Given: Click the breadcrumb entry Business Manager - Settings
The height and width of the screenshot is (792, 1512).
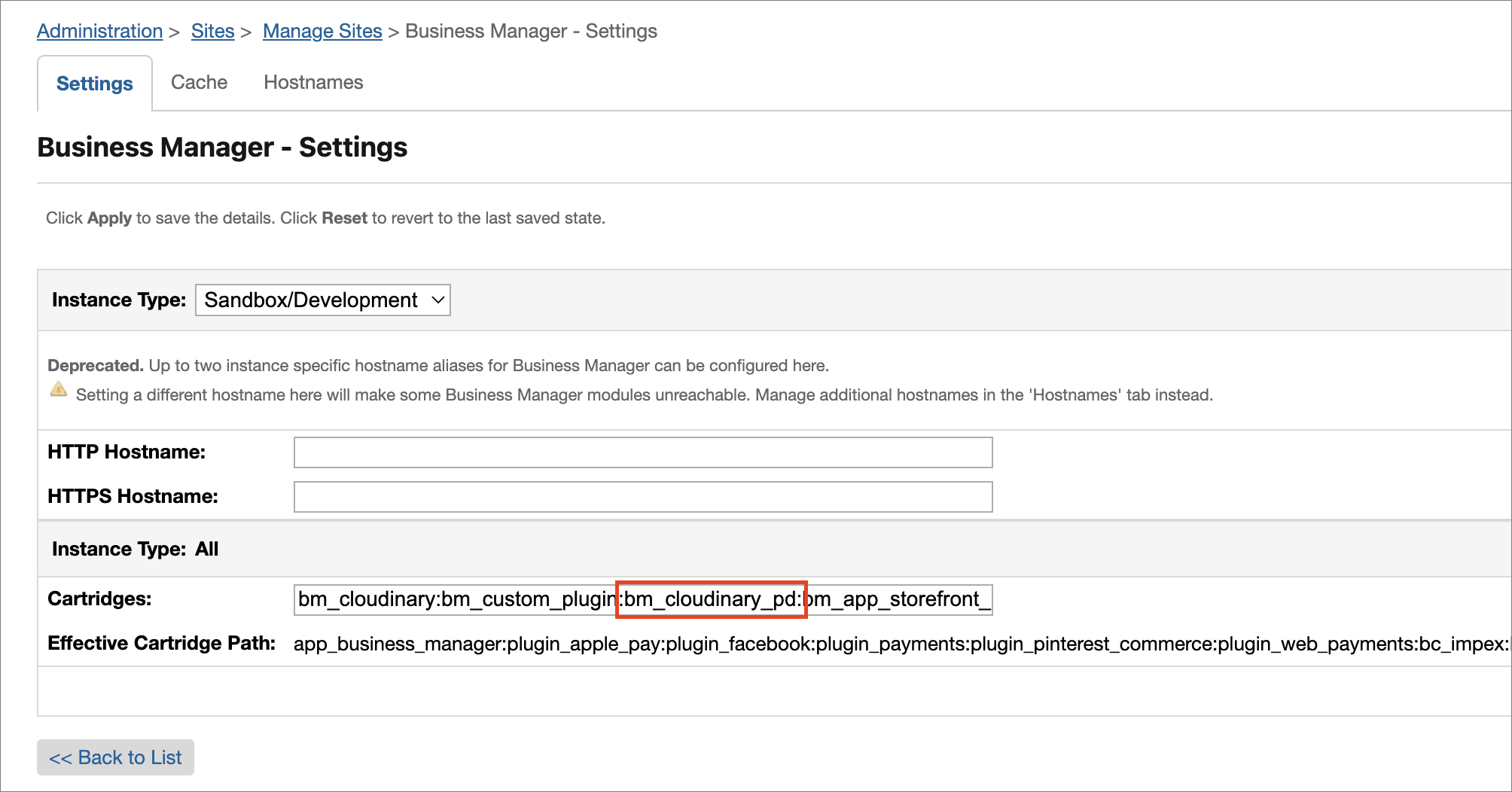Looking at the screenshot, I should click(x=531, y=31).
